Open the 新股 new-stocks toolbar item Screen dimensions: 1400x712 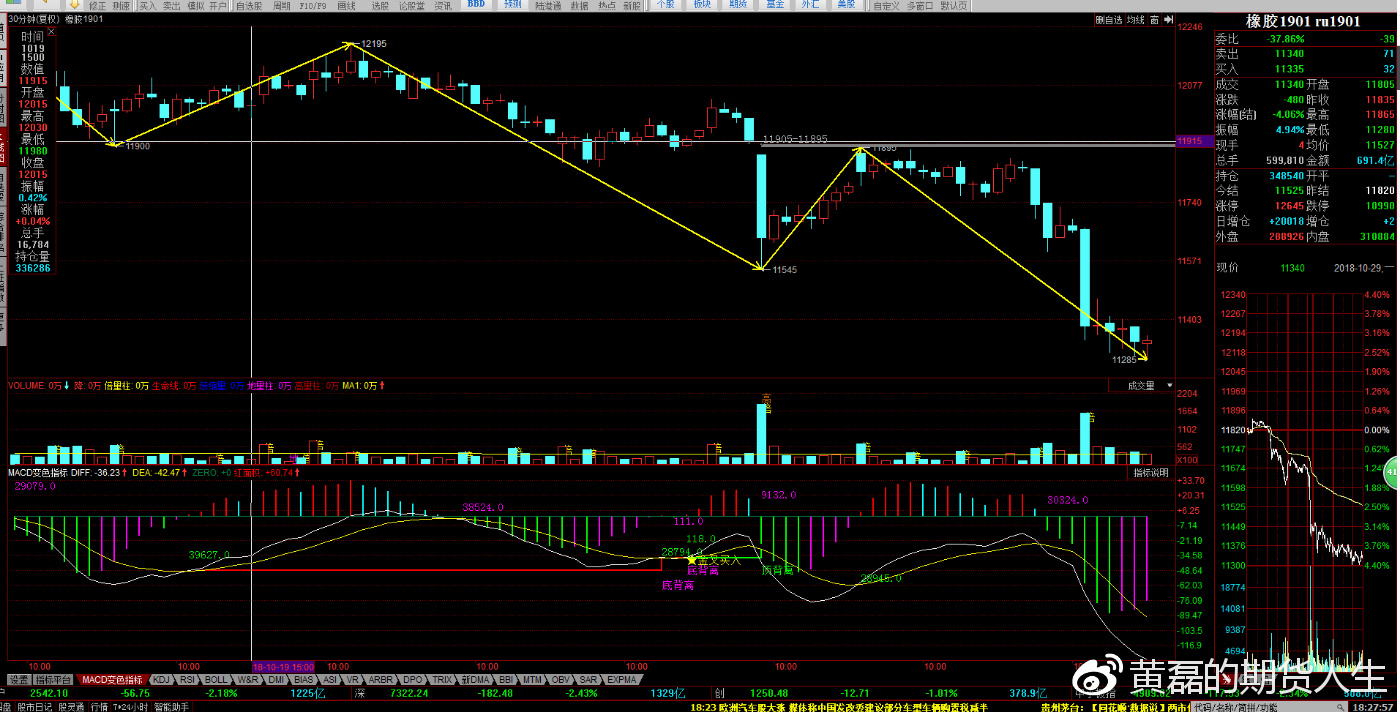click(x=632, y=5)
